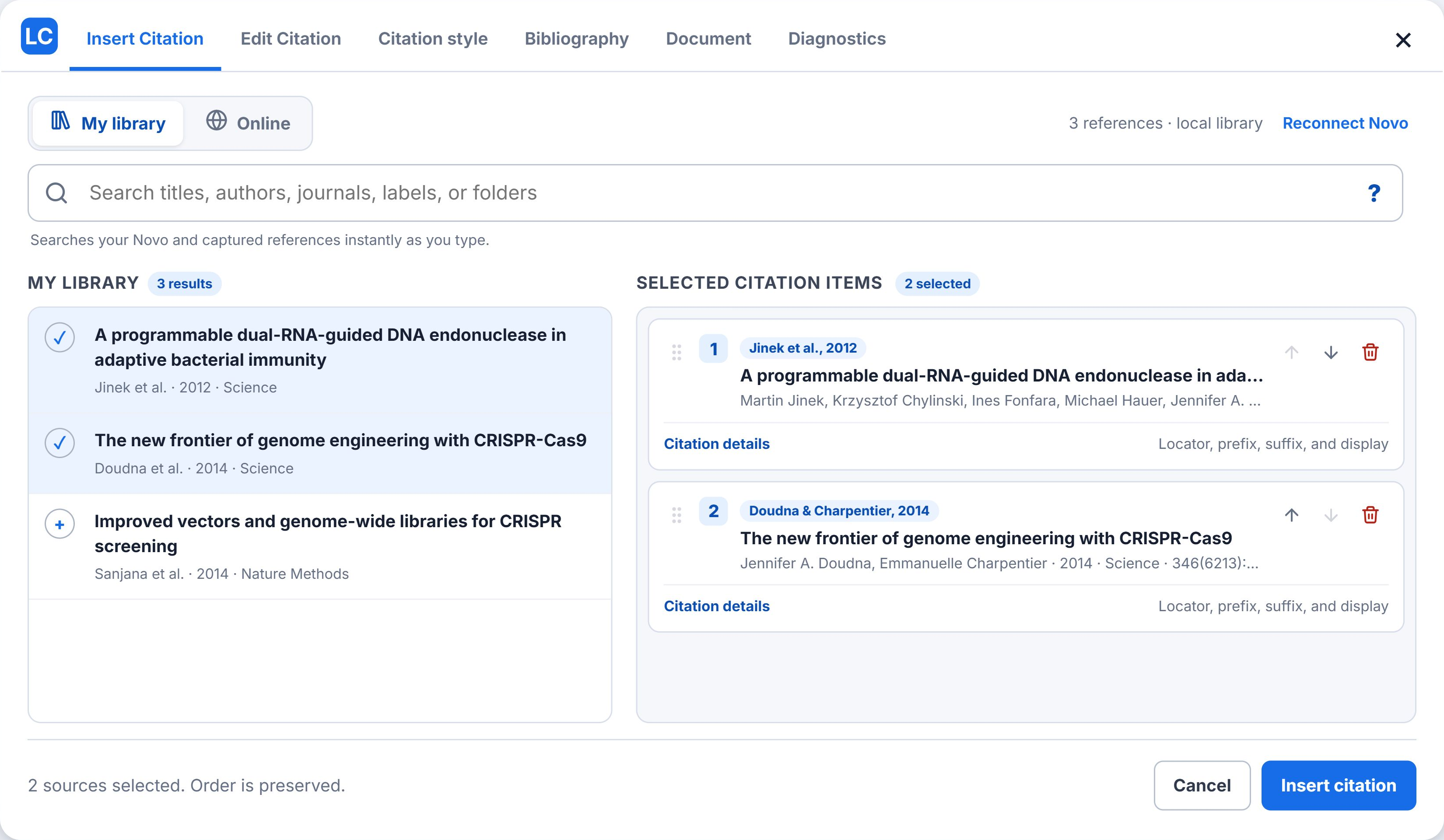This screenshot has width=1444, height=840.
Task: Move Jinek et al. citation up
Action: click(x=1292, y=352)
